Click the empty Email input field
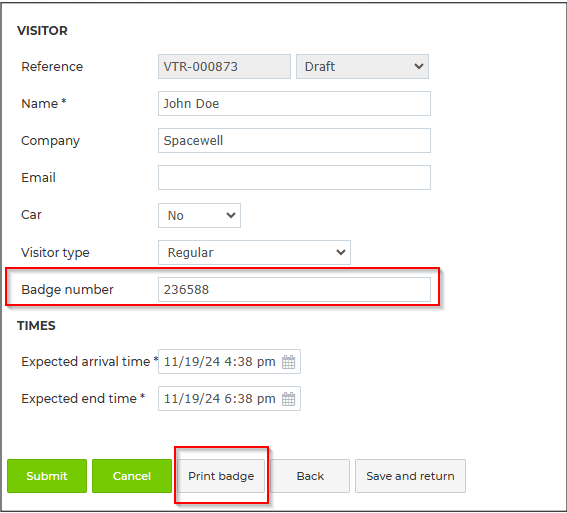This screenshot has height=513, width=567. click(294, 178)
